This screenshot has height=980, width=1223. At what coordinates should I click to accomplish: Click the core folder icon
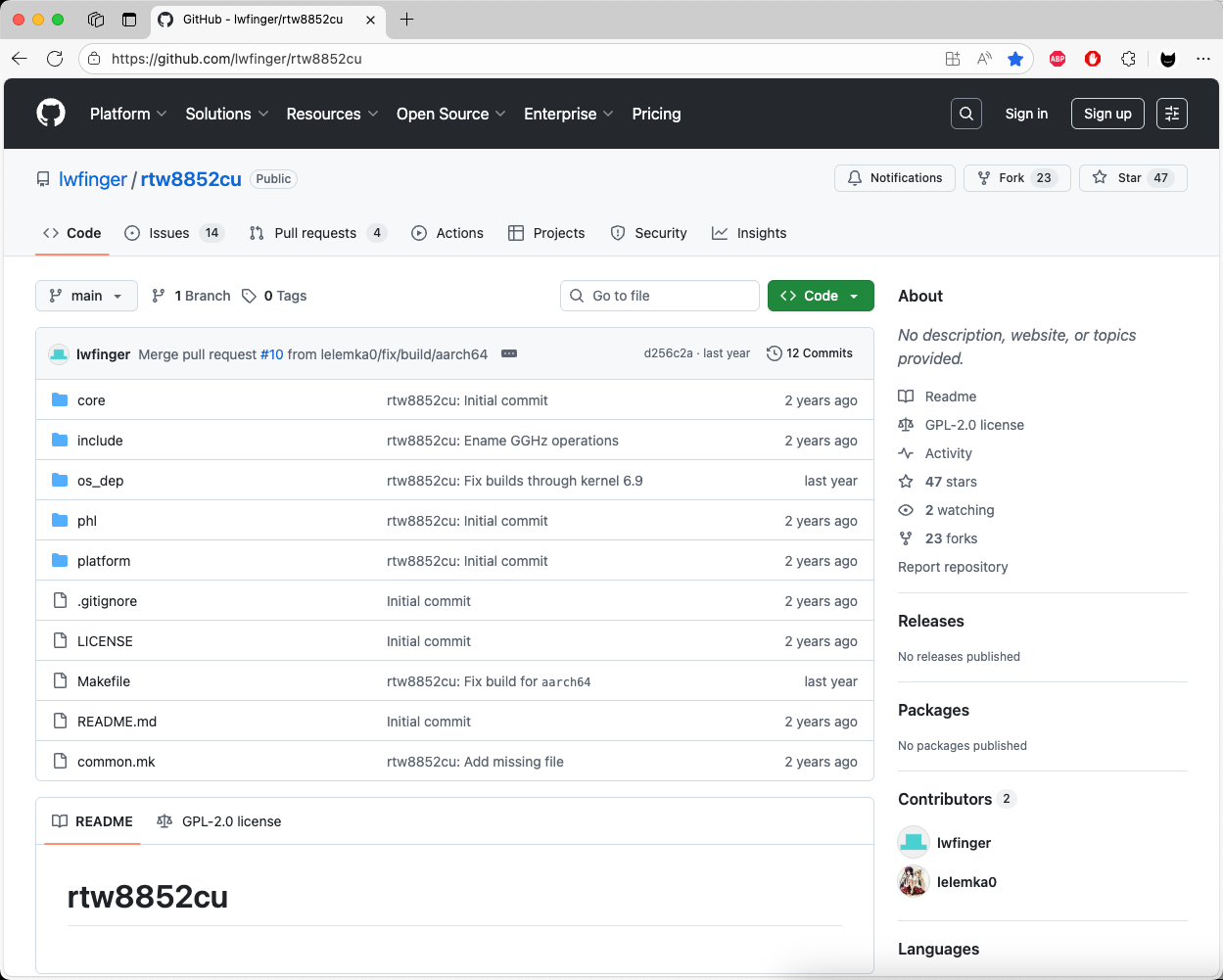60,399
